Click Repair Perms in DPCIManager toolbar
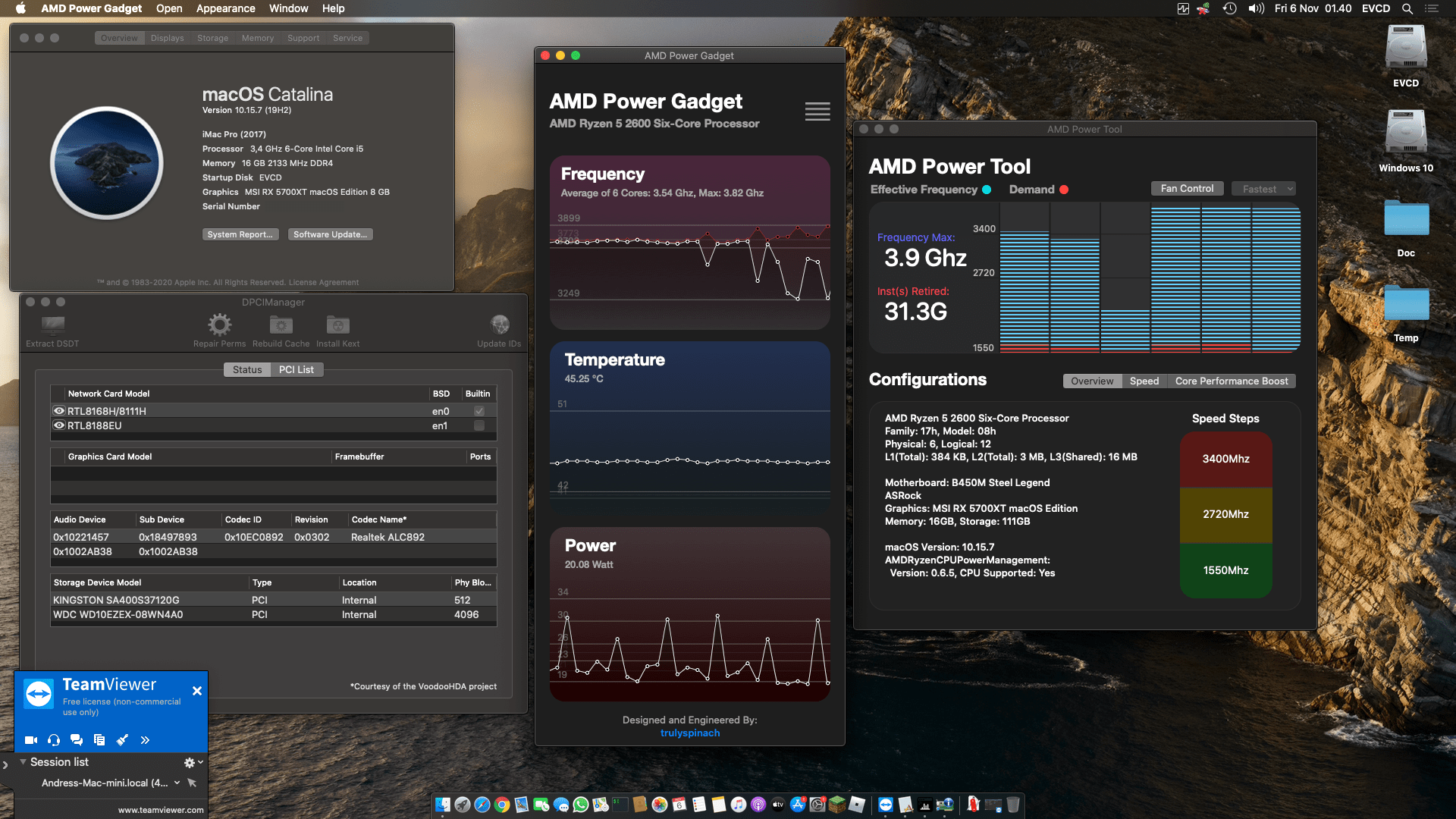Viewport: 1456px width, 819px height. [219, 326]
